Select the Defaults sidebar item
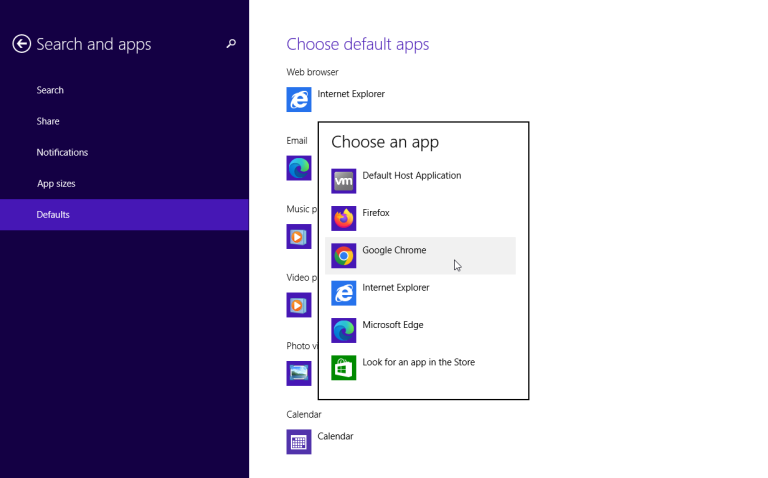This screenshot has width=768, height=478. tap(53, 214)
